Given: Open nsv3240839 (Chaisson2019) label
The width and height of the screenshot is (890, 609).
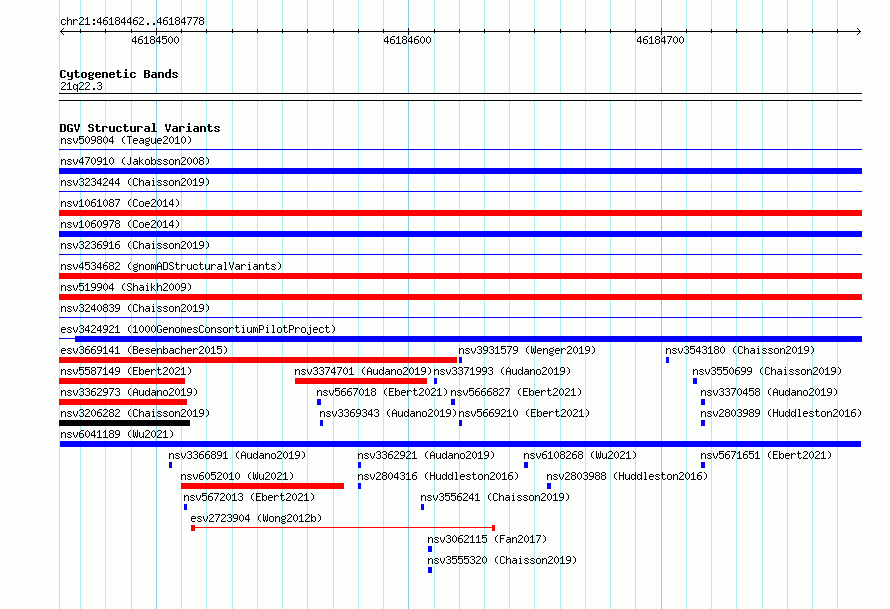Looking at the screenshot, I should coord(135,308).
